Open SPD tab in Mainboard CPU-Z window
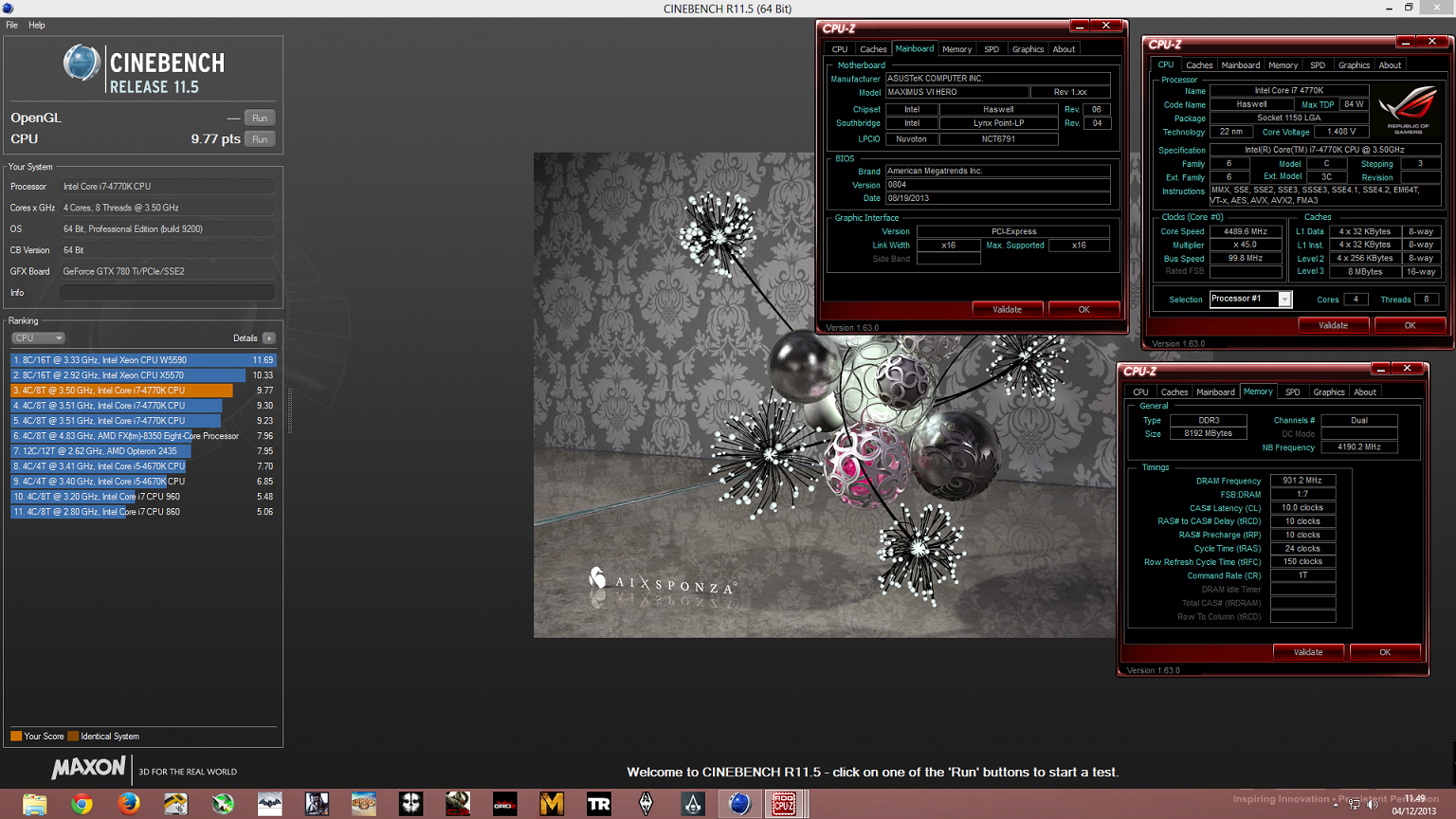The width and height of the screenshot is (1456, 819). coord(992,49)
